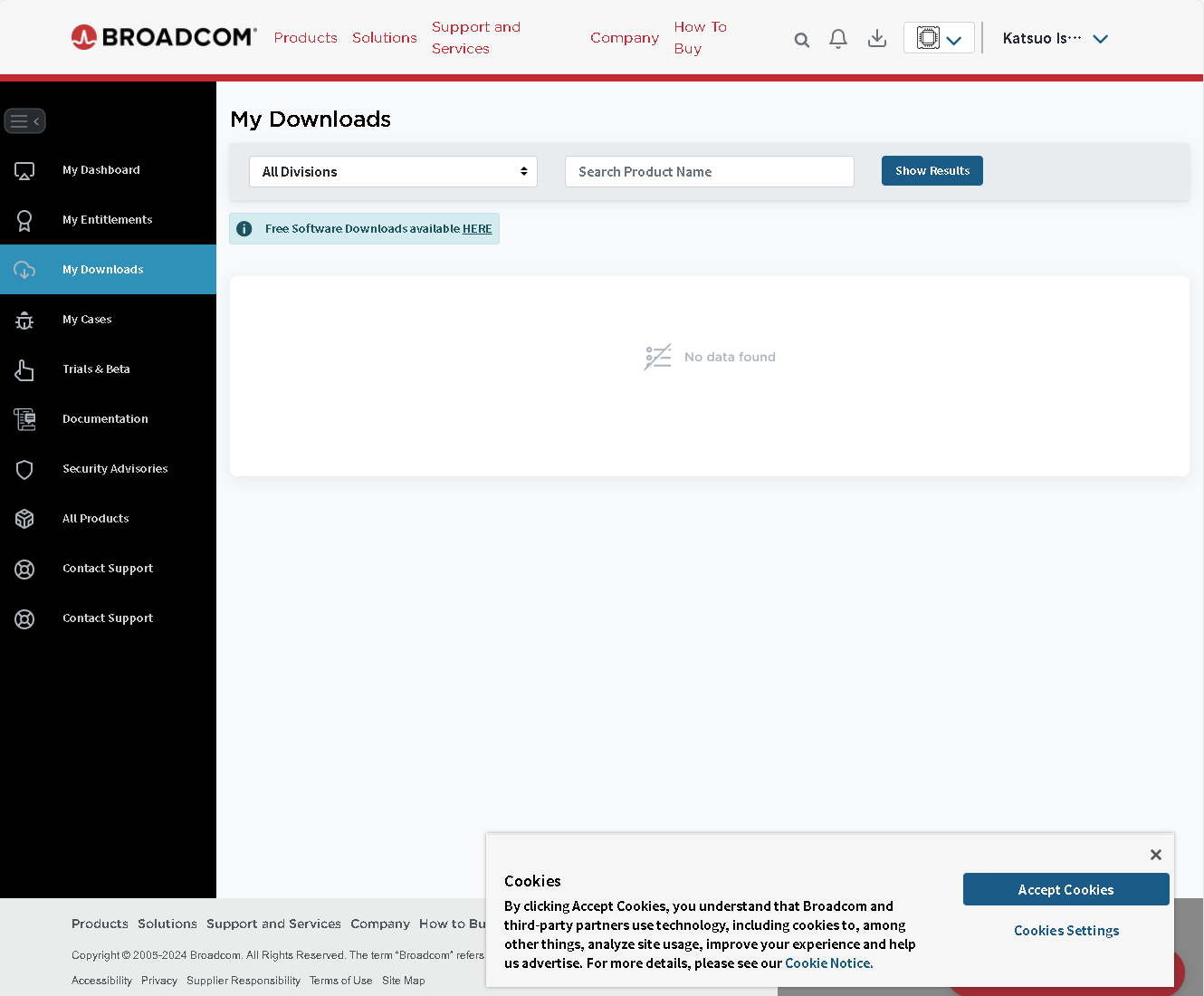Open the chip icon dropdown in header
The image size is (1204, 996).
[x=939, y=38]
